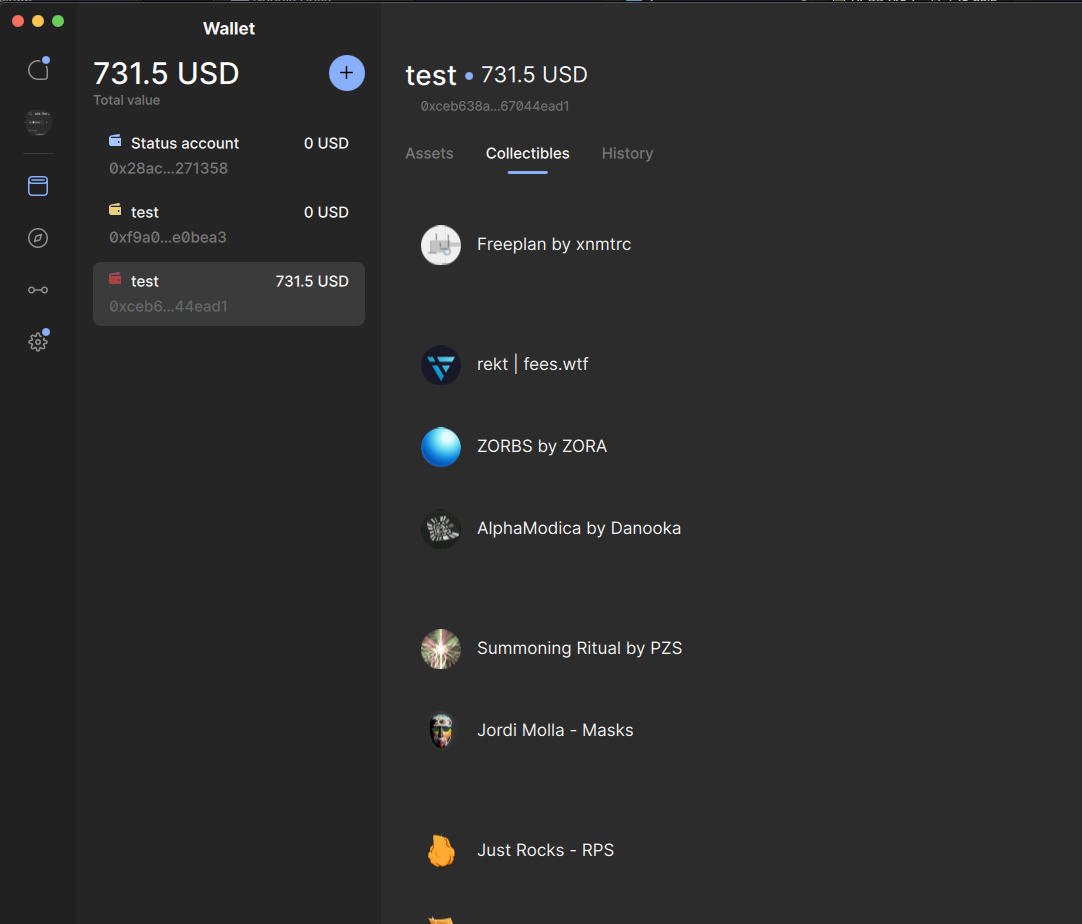This screenshot has height=924, width=1082.
Task: Open the Wallet section icon
Action: point(38,186)
